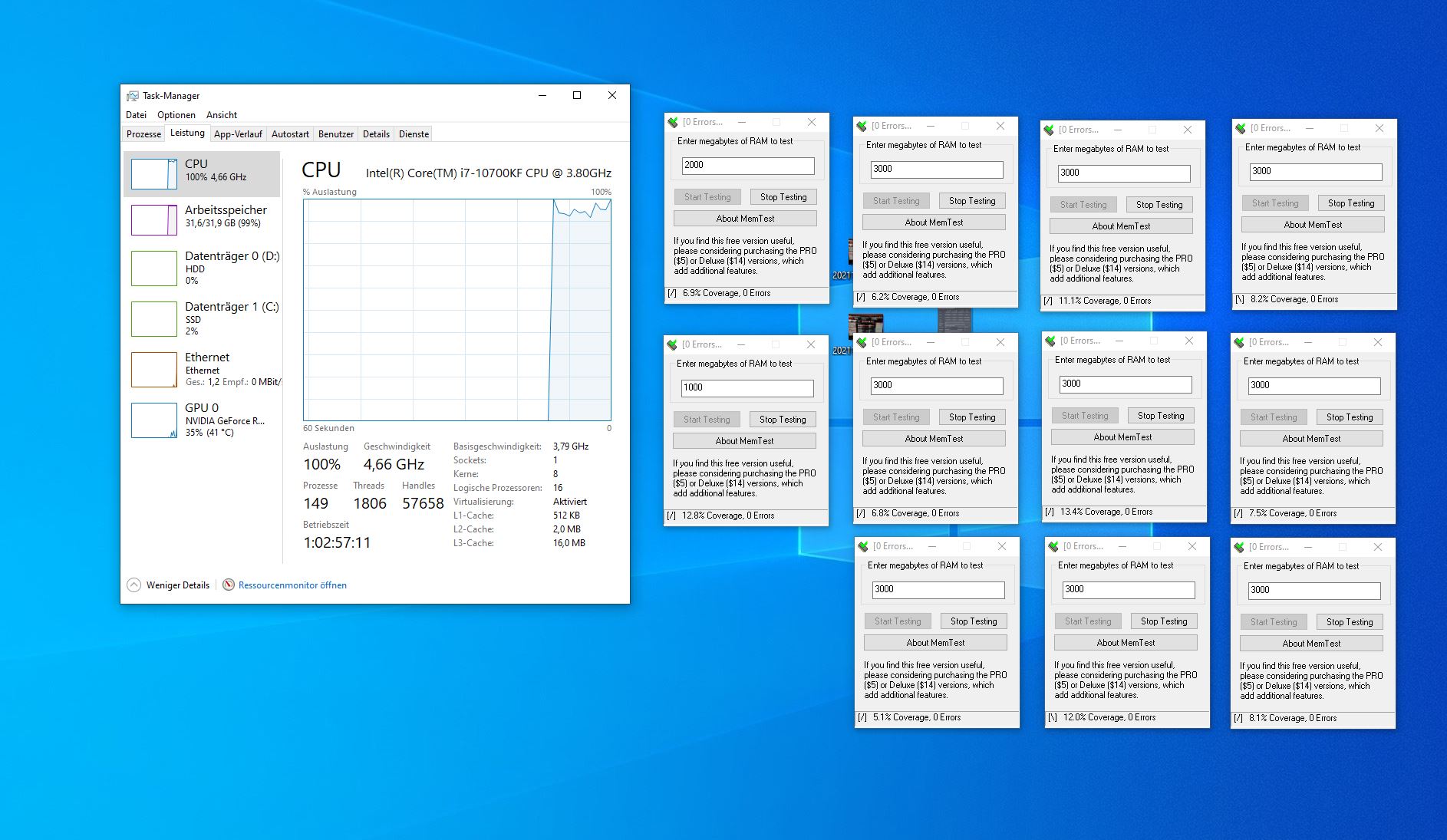
Task: Switch to the App-Verlauf tab
Action: (238, 134)
